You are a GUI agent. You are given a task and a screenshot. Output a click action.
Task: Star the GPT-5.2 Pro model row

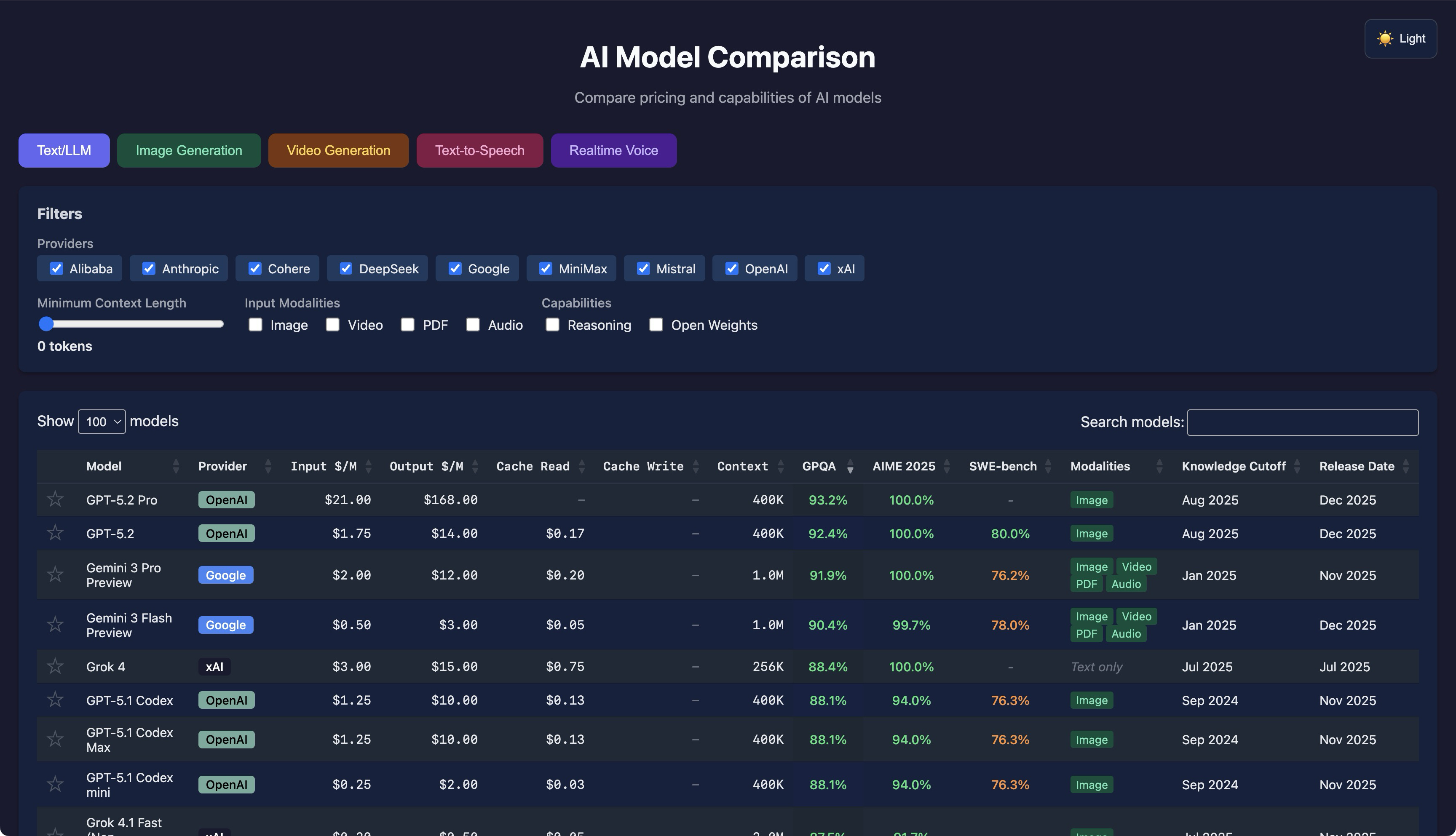(55, 499)
